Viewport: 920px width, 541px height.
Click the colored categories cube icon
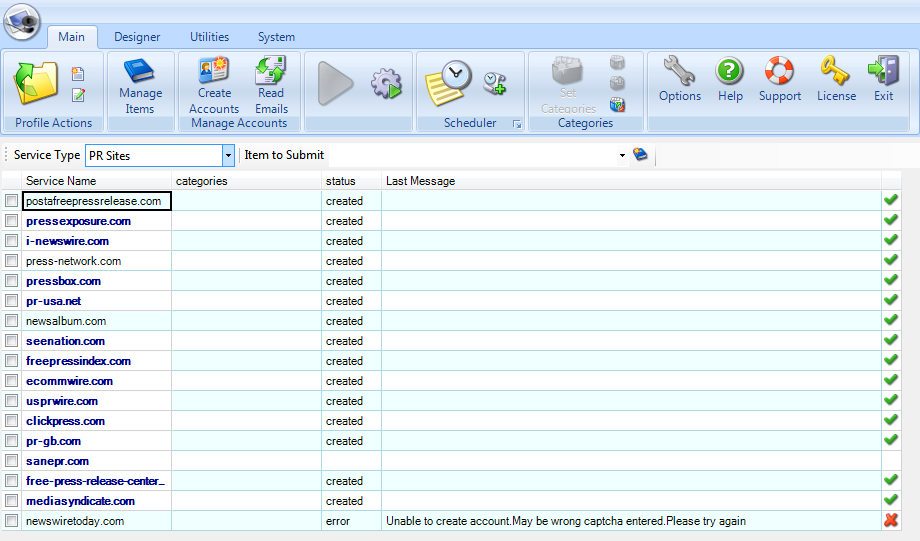click(617, 104)
